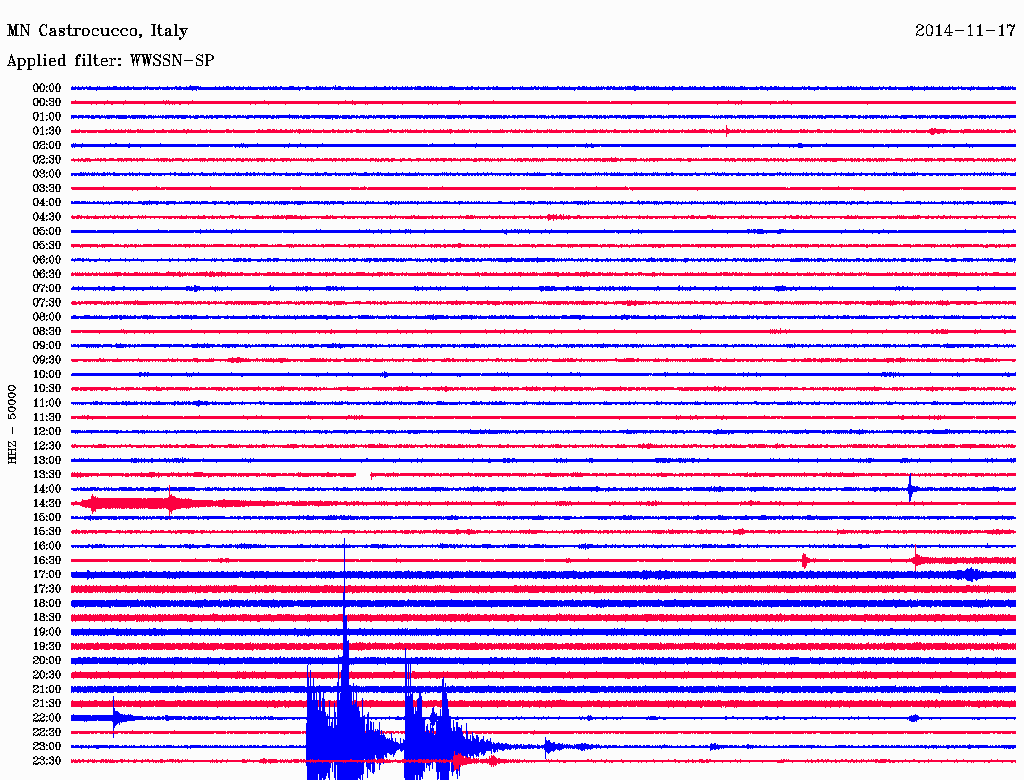The height and width of the screenshot is (780, 1024).
Task: Click the 17:00 time label
Action: (x=47, y=575)
